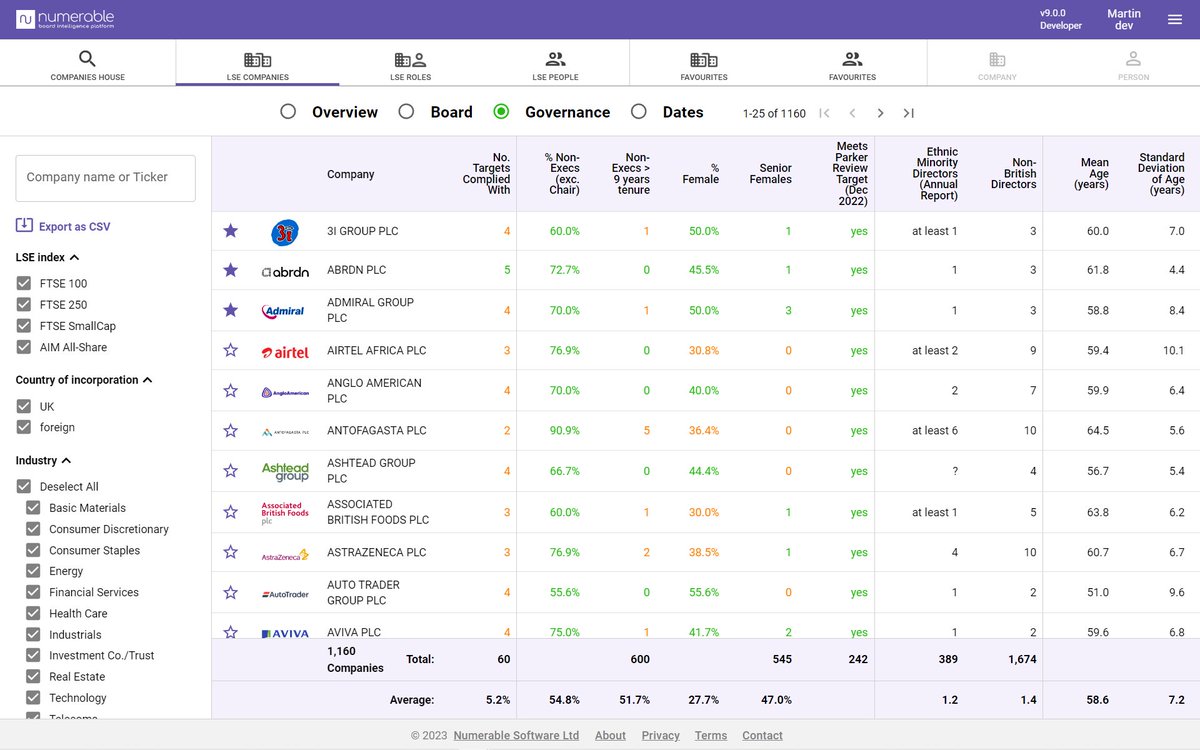
Task: Click the ASTRAZENECA PLC company name
Action: click(x=377, y=553)
